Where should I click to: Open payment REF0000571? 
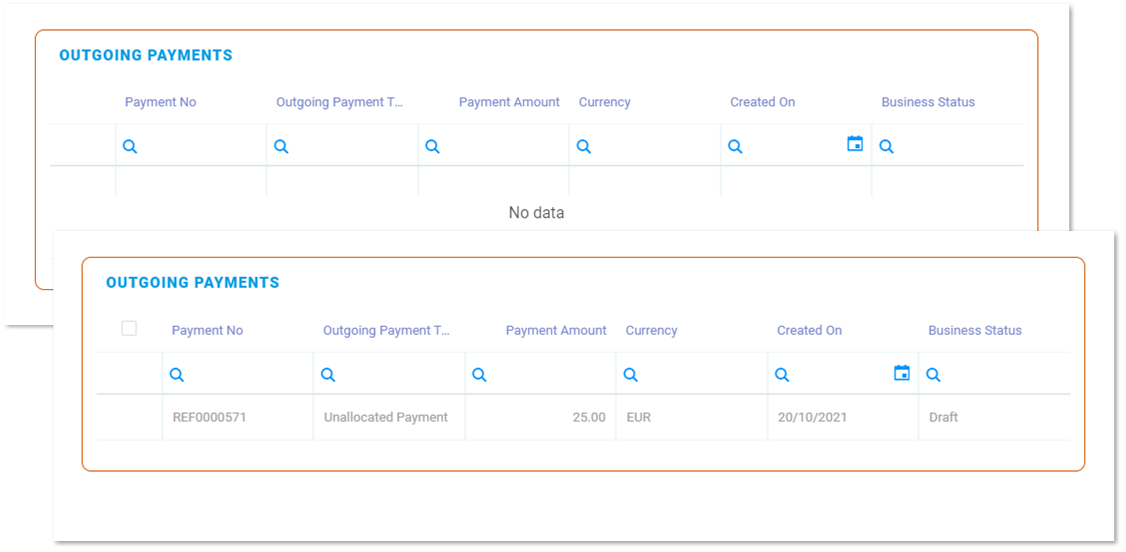pyautogui.click(x=208, y=417)
